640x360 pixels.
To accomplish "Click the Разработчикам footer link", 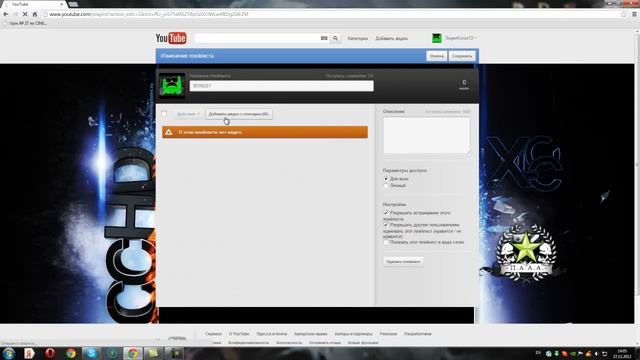I will point(418,334).
